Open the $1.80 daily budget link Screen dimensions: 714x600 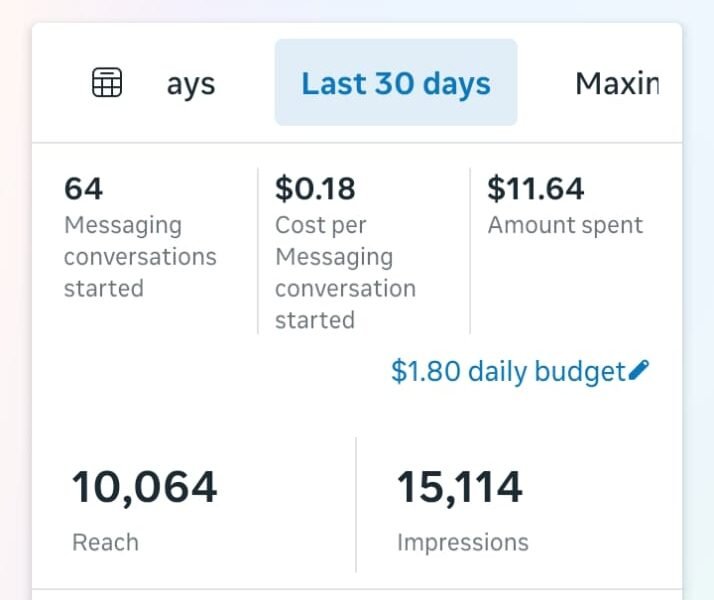508,372
